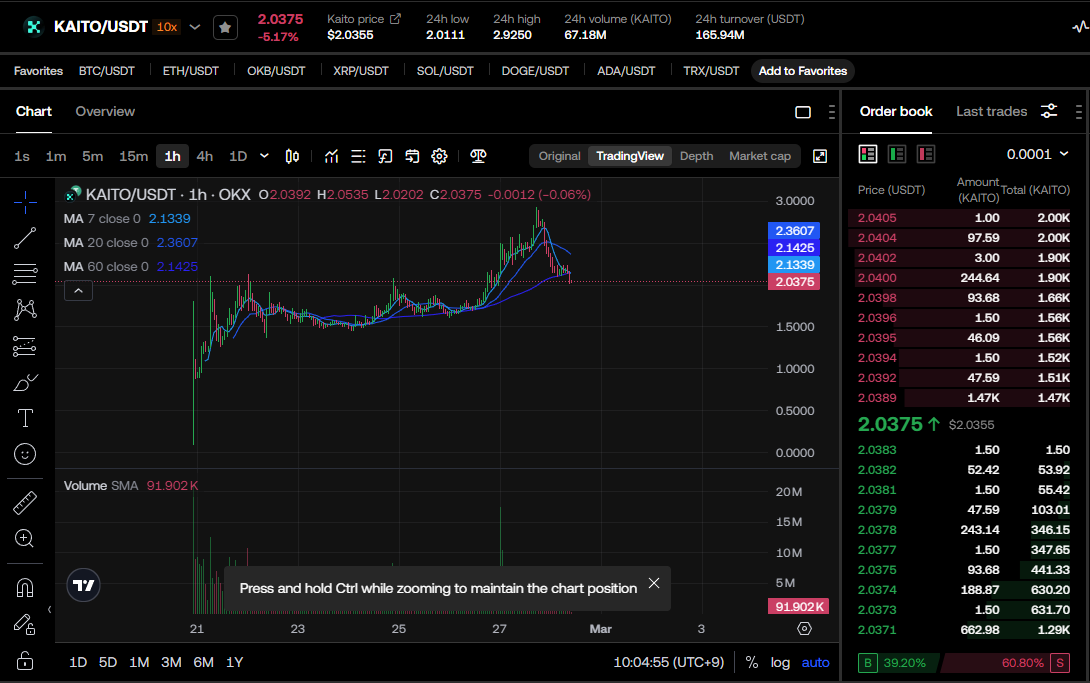Switch to the Overview tab
This screenshot has height=683, width=1090.
coord(105,111)
